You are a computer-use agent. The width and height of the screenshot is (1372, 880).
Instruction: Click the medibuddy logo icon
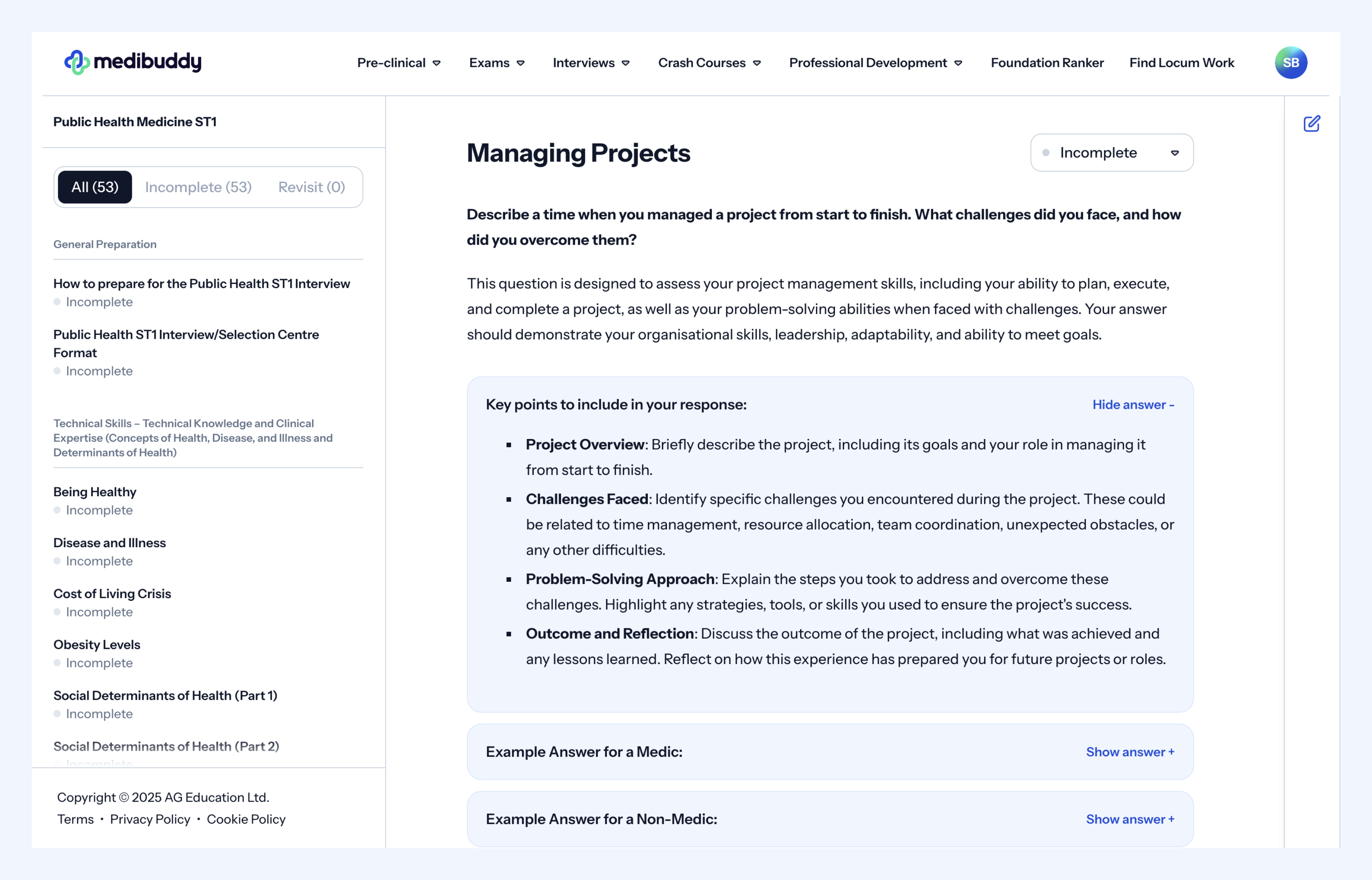point(77,62)
